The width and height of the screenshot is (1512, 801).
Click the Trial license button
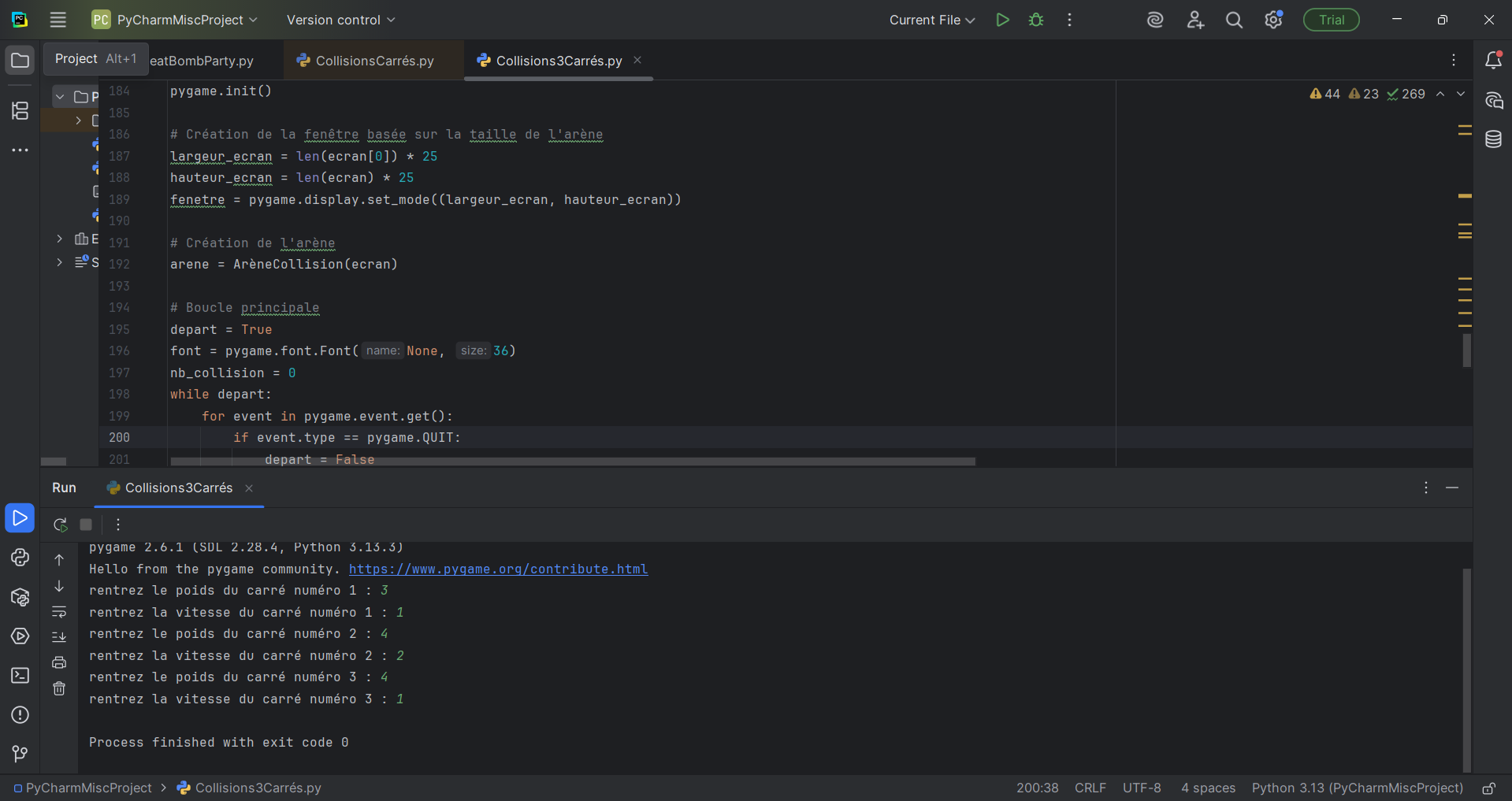[1331, 20]
